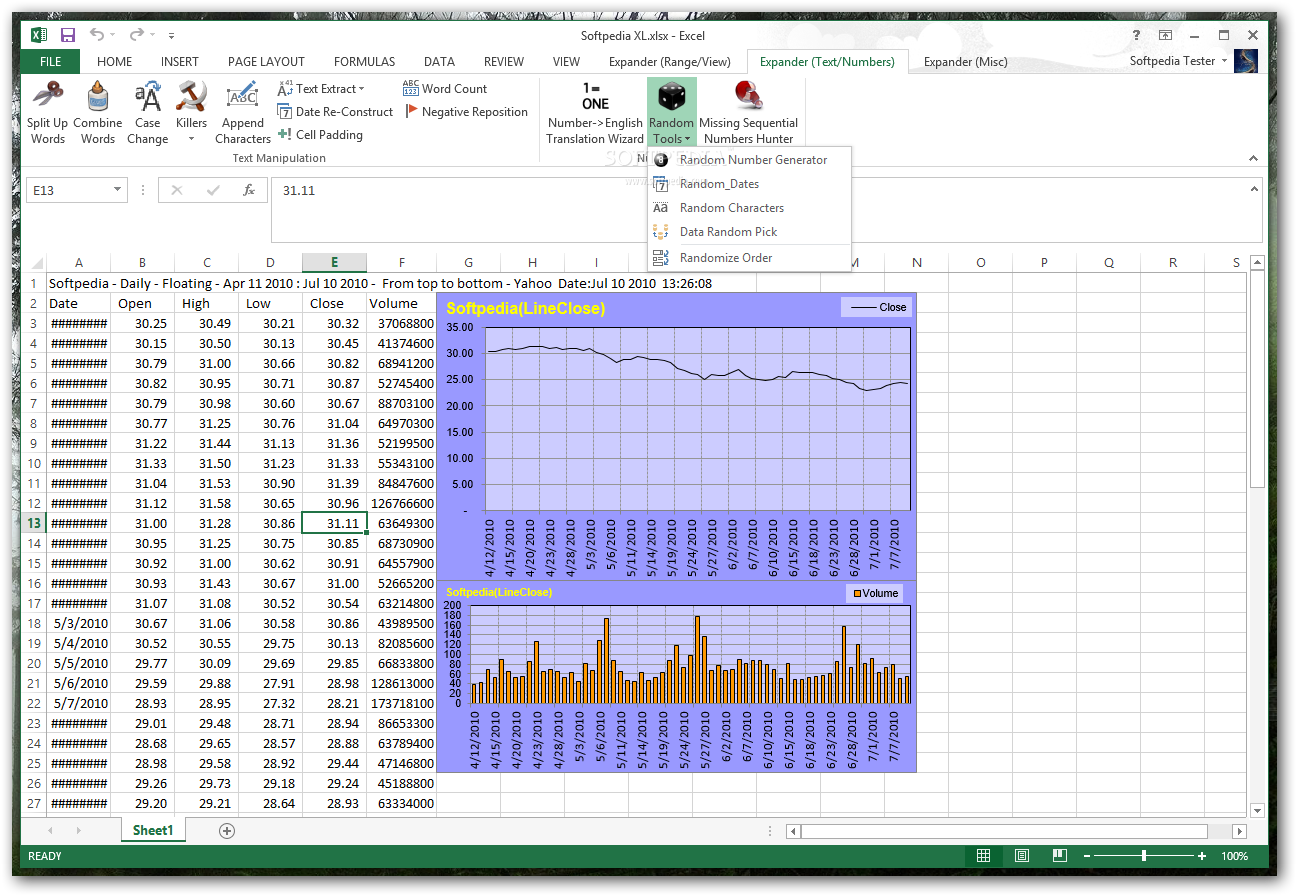The width and height of the screenshot is (1297, 896).
Task: Open Excel Help question mark
Action: pos(1137,35)
